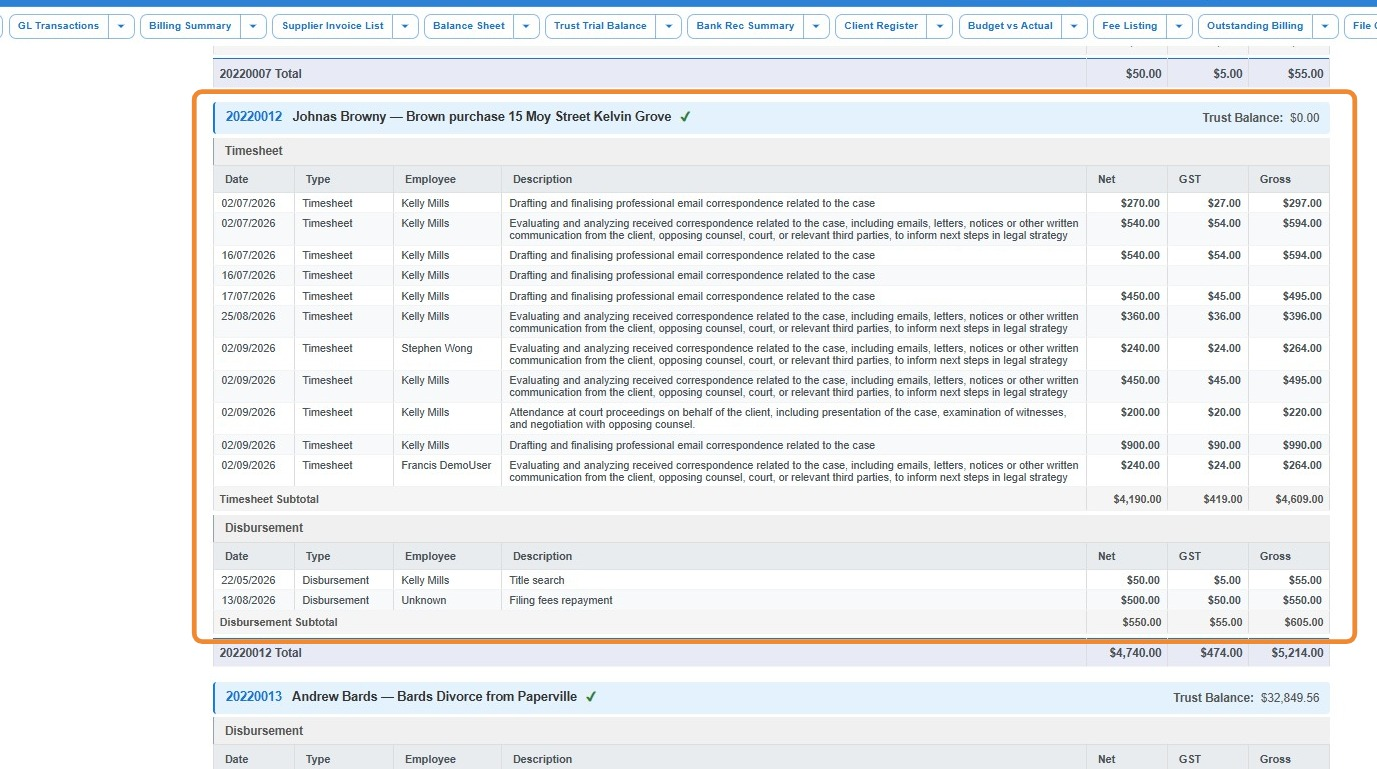Click the Disbursement Subtotal $605.00 gross value
1377x769 pixels.
1305,622
